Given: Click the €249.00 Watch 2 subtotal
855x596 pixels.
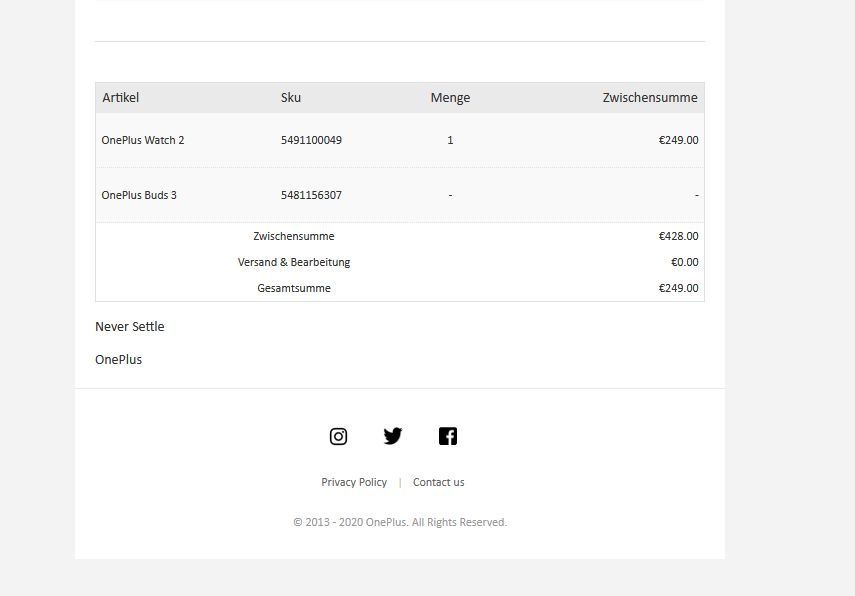Looking at the screenshot, I should [x=678, y=140].
